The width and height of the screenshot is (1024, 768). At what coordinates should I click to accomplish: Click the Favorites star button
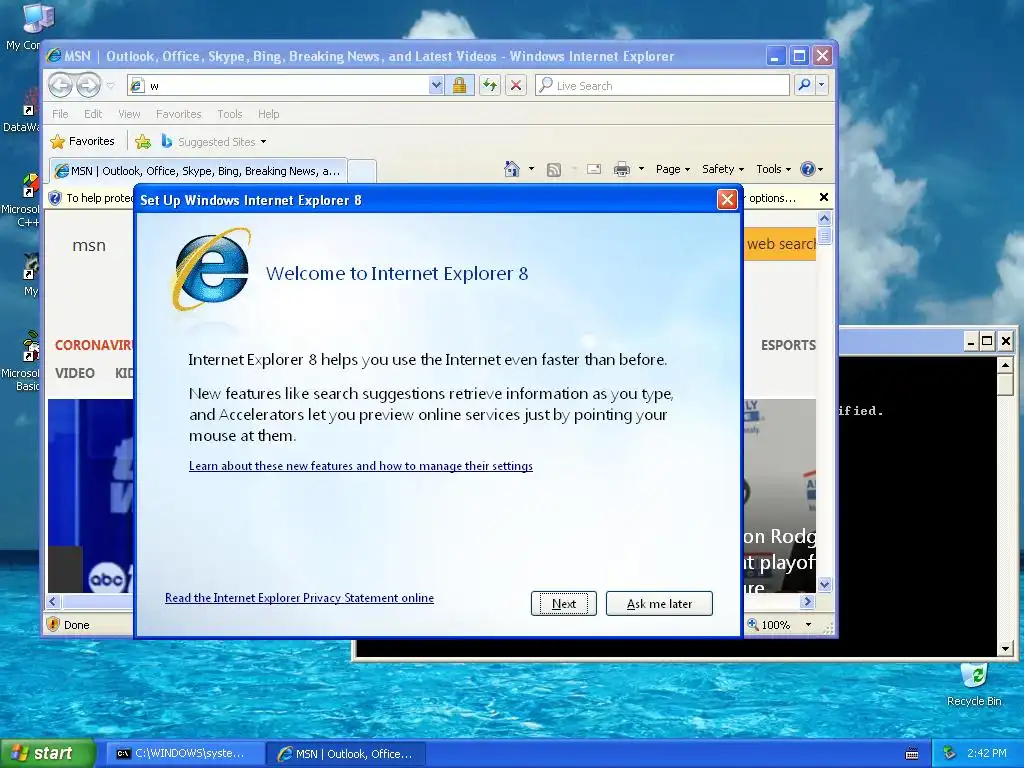point(83,141)
